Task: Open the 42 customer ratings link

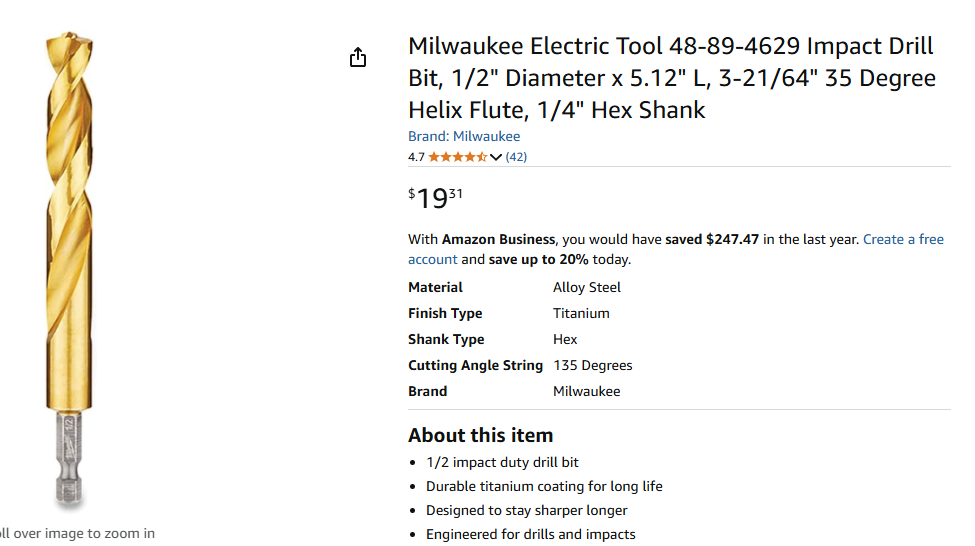Action: click(516, 157)
